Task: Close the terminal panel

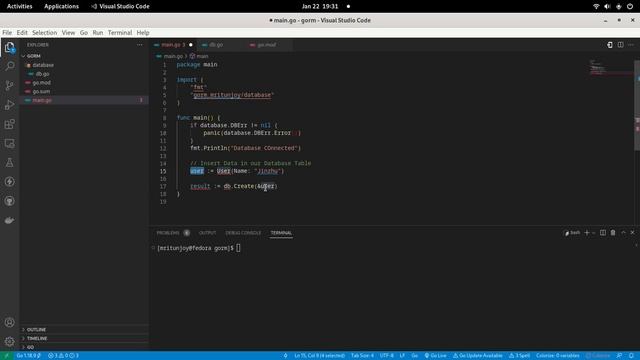Action: pos(633,233)
